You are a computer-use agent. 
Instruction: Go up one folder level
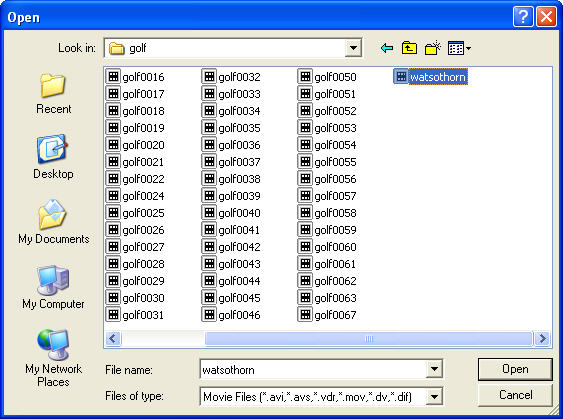pos(409,48)
